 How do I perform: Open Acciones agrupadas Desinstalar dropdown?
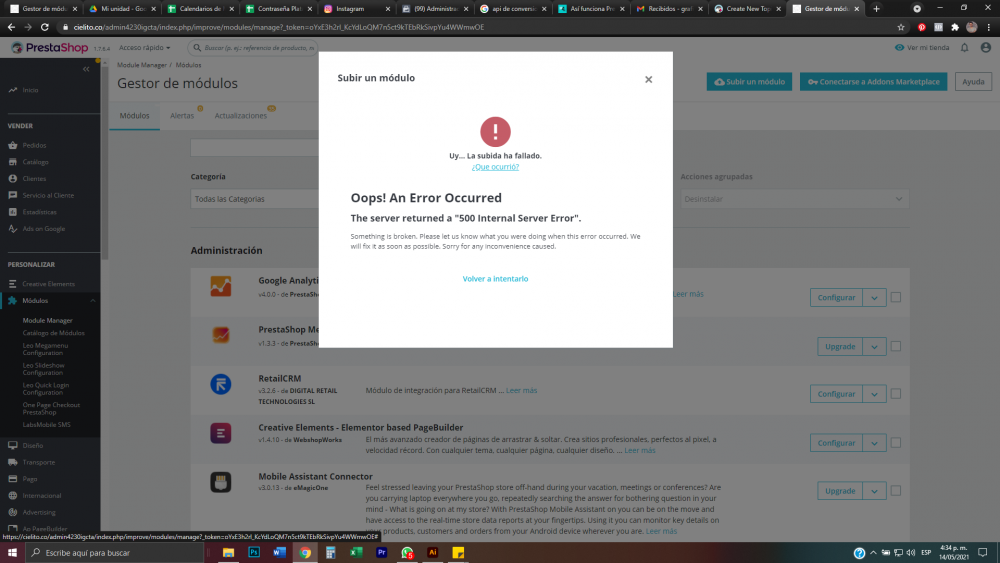point(794,199)
